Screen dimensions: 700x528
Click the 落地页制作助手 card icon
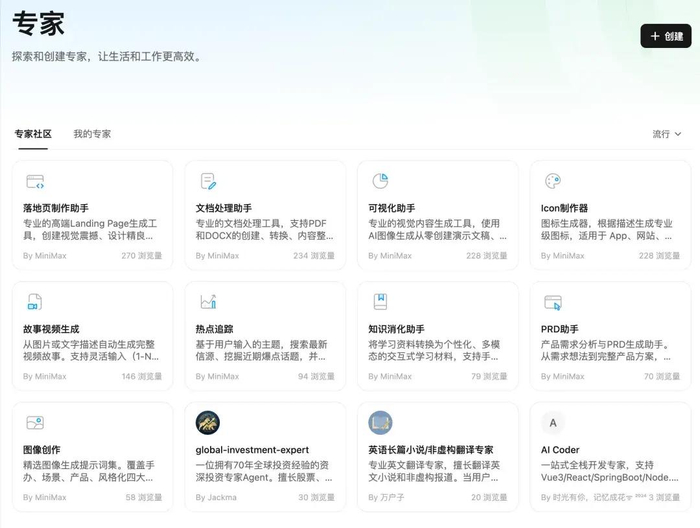pyautogui.click(x=35, y=182)
